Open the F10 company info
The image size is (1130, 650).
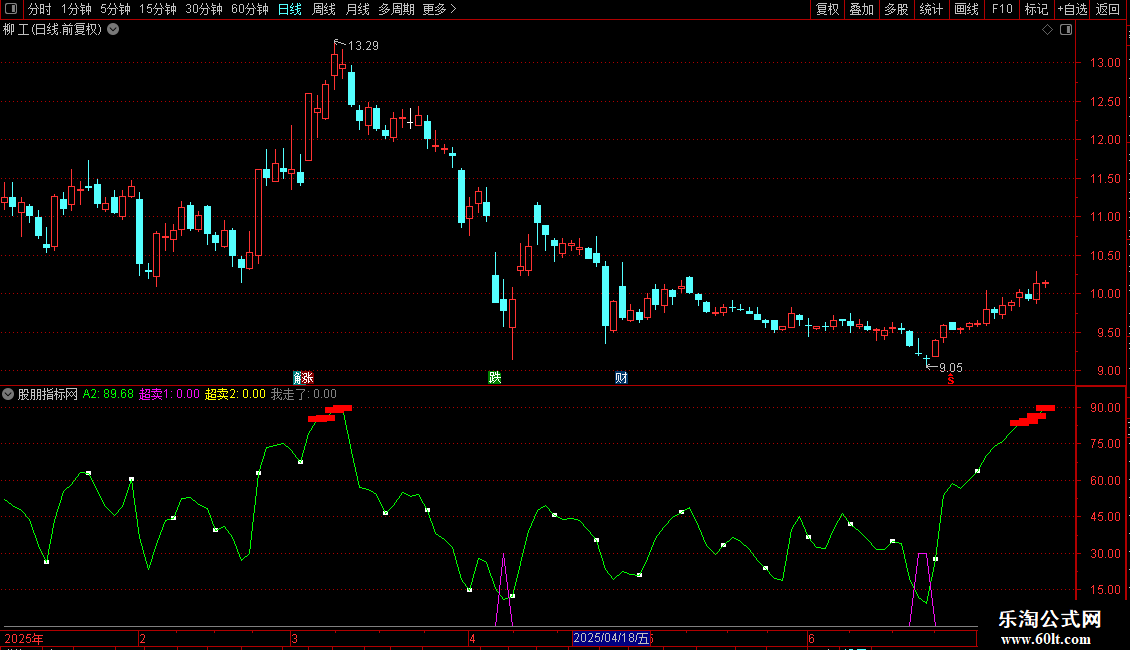point(1002,9)
